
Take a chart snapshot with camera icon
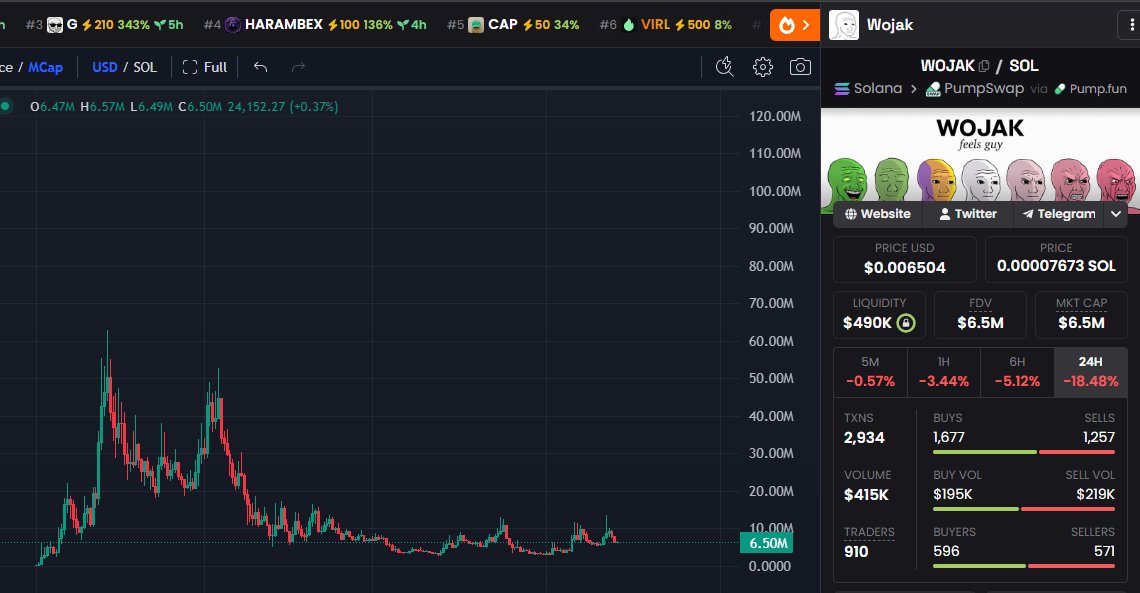[x=800, y=67]
